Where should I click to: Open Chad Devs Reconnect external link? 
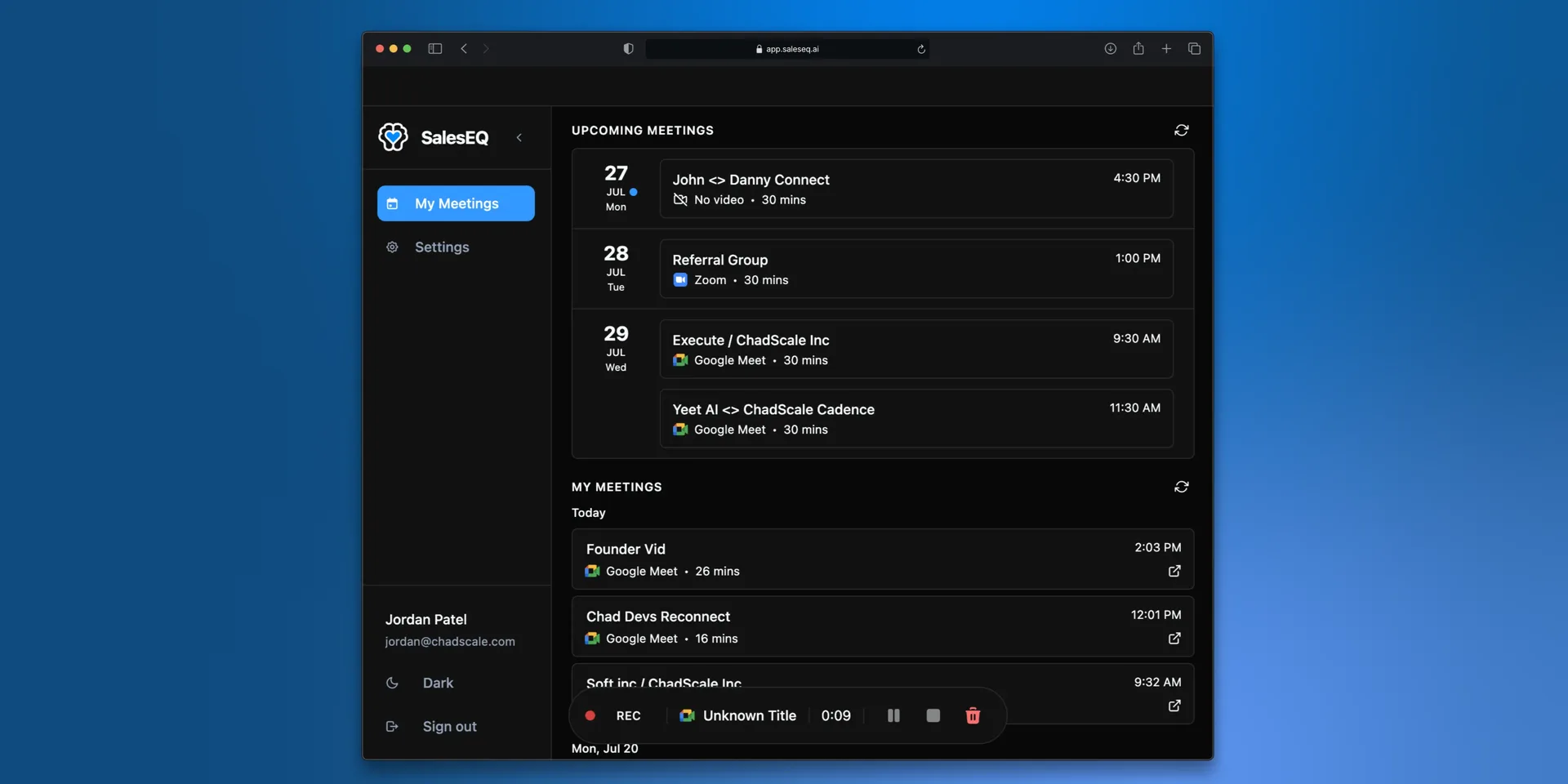point(1174,638)
